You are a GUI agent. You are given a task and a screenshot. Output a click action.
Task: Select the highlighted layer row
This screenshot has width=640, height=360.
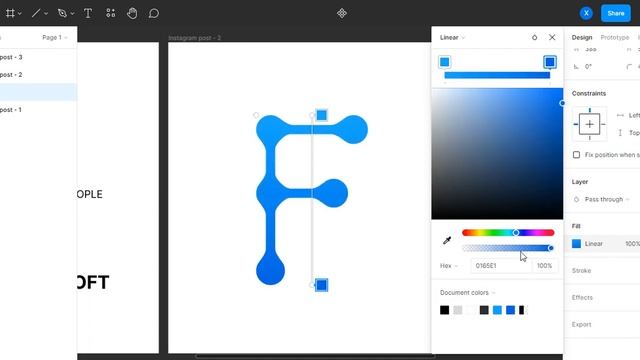pos(38,92)
